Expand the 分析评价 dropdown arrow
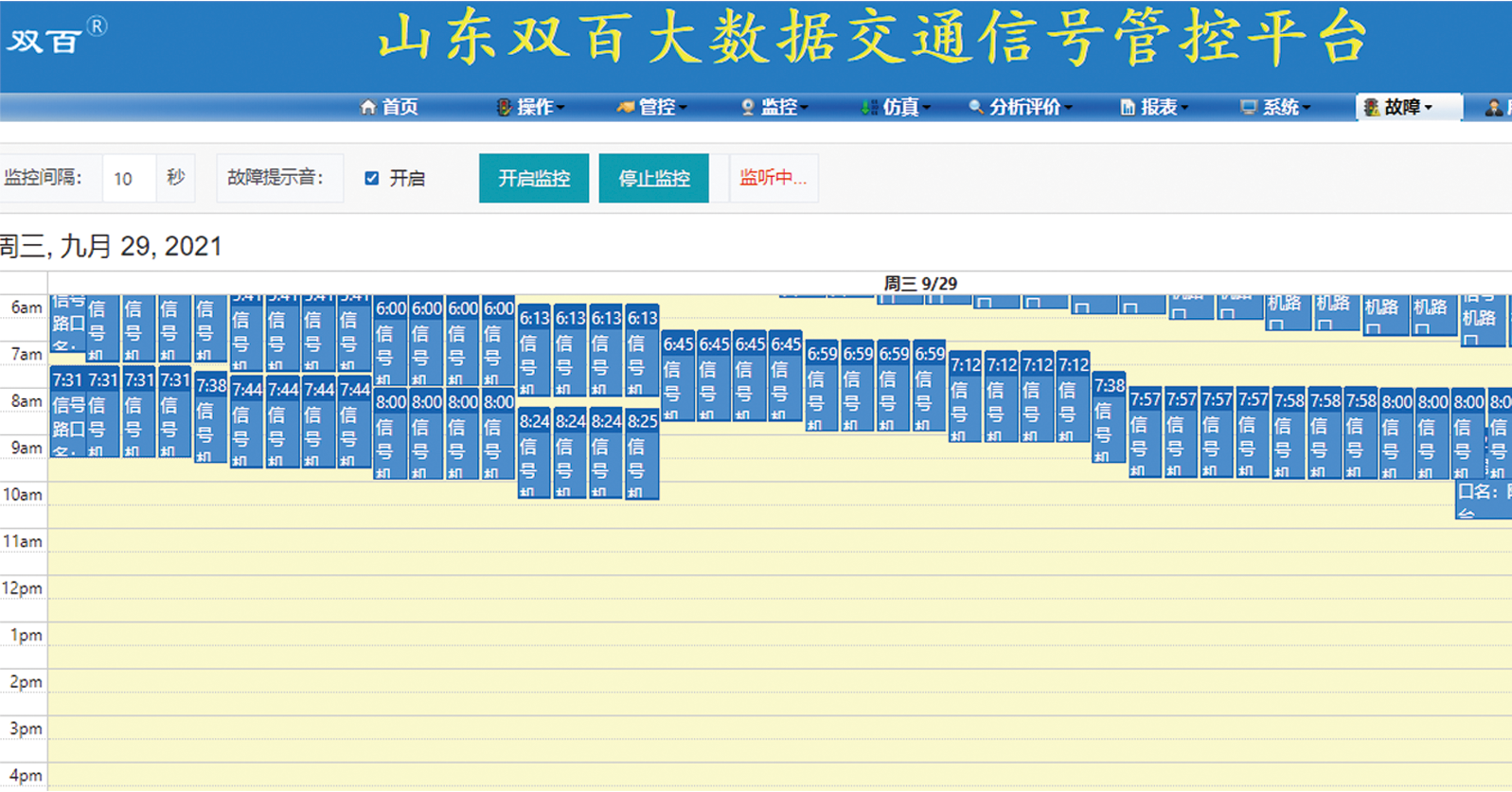The width and height of the screenshot is (1512, 792). [1068, 108]
